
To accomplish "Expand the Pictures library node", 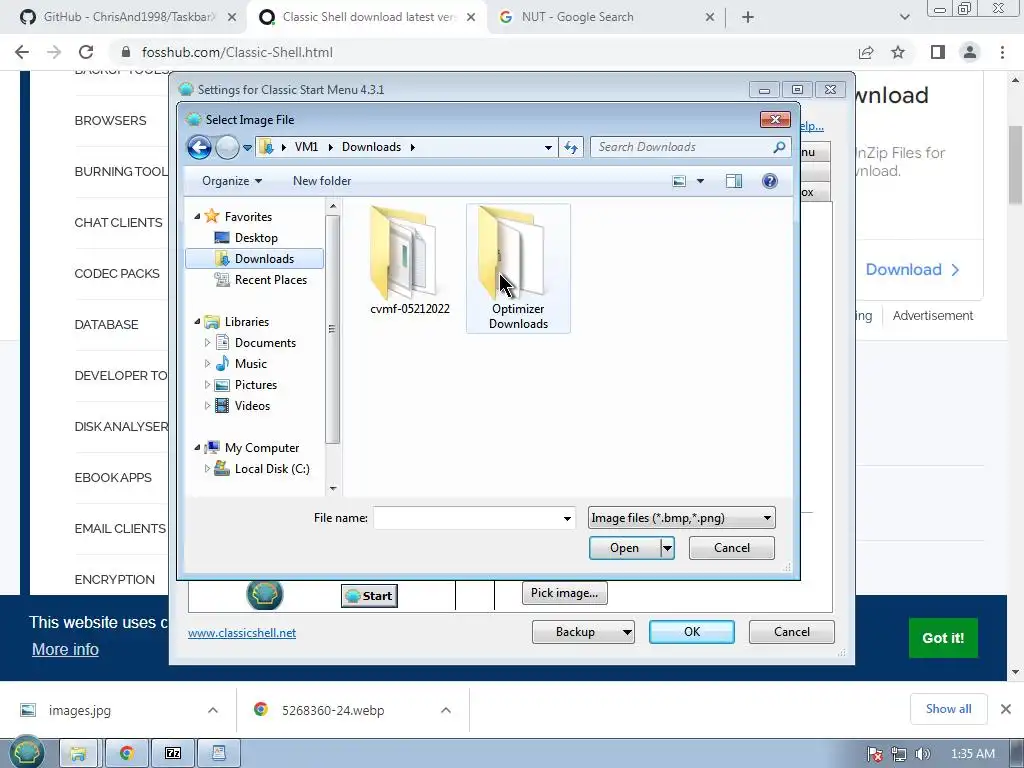I will tap(208, 385).
